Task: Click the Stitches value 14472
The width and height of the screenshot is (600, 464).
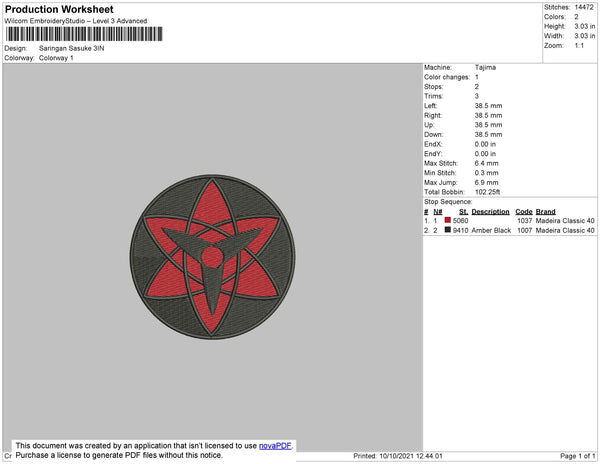Action: point(584,7)
